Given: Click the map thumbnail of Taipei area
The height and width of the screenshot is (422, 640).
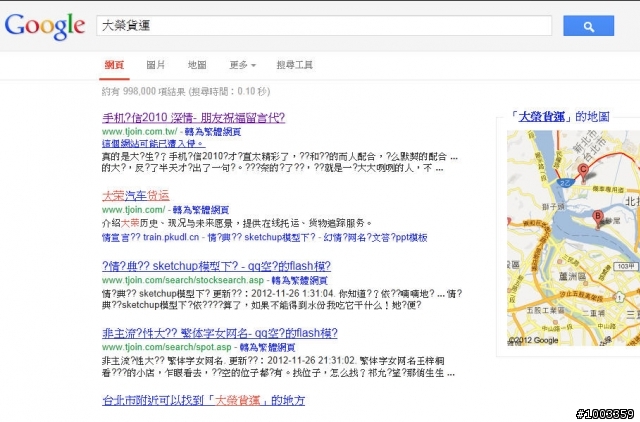Looking at the screenshot, I should (x=573, y=238).
